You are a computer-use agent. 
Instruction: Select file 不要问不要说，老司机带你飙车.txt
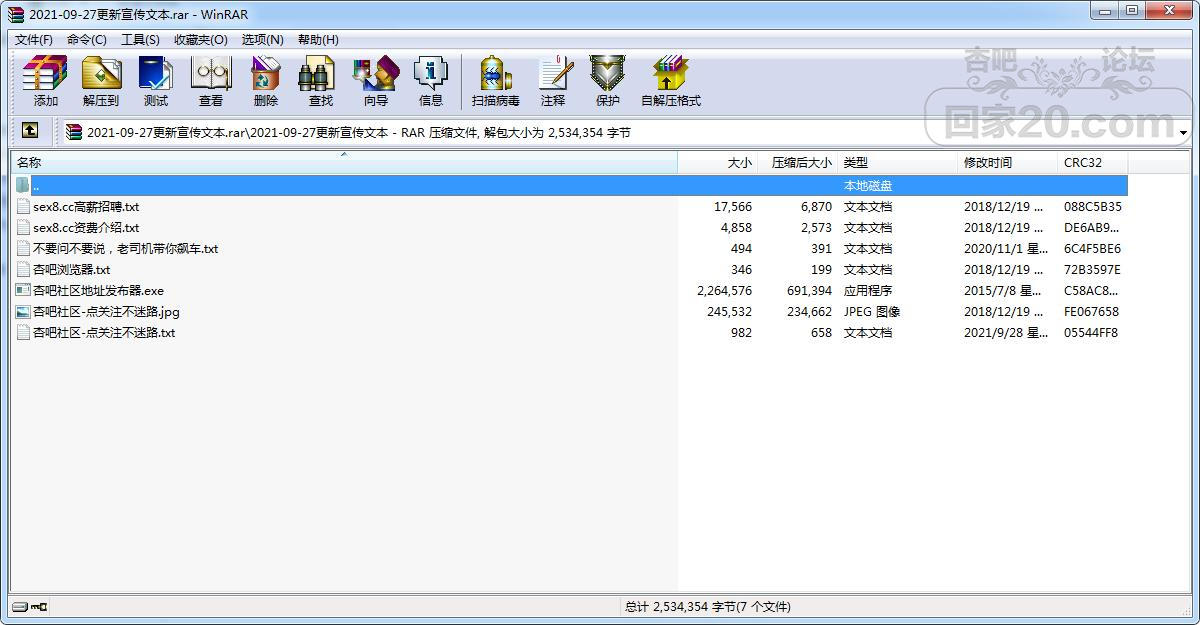[x=125, y=248]
